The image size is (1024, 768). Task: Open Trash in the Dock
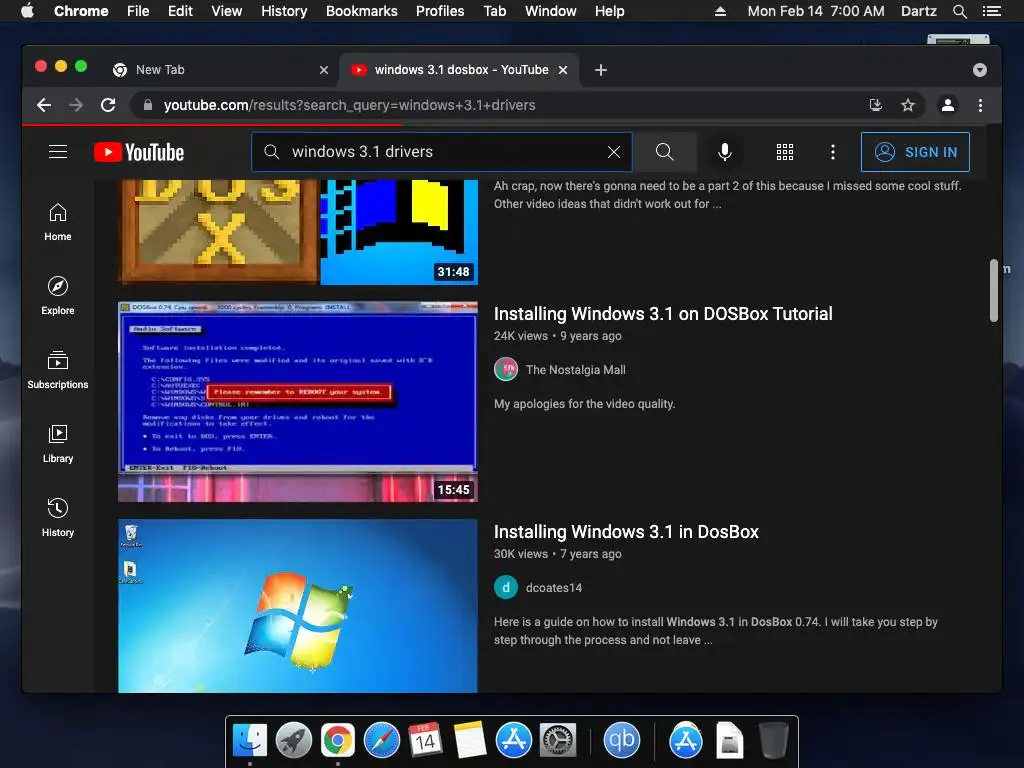pos(774,740)
